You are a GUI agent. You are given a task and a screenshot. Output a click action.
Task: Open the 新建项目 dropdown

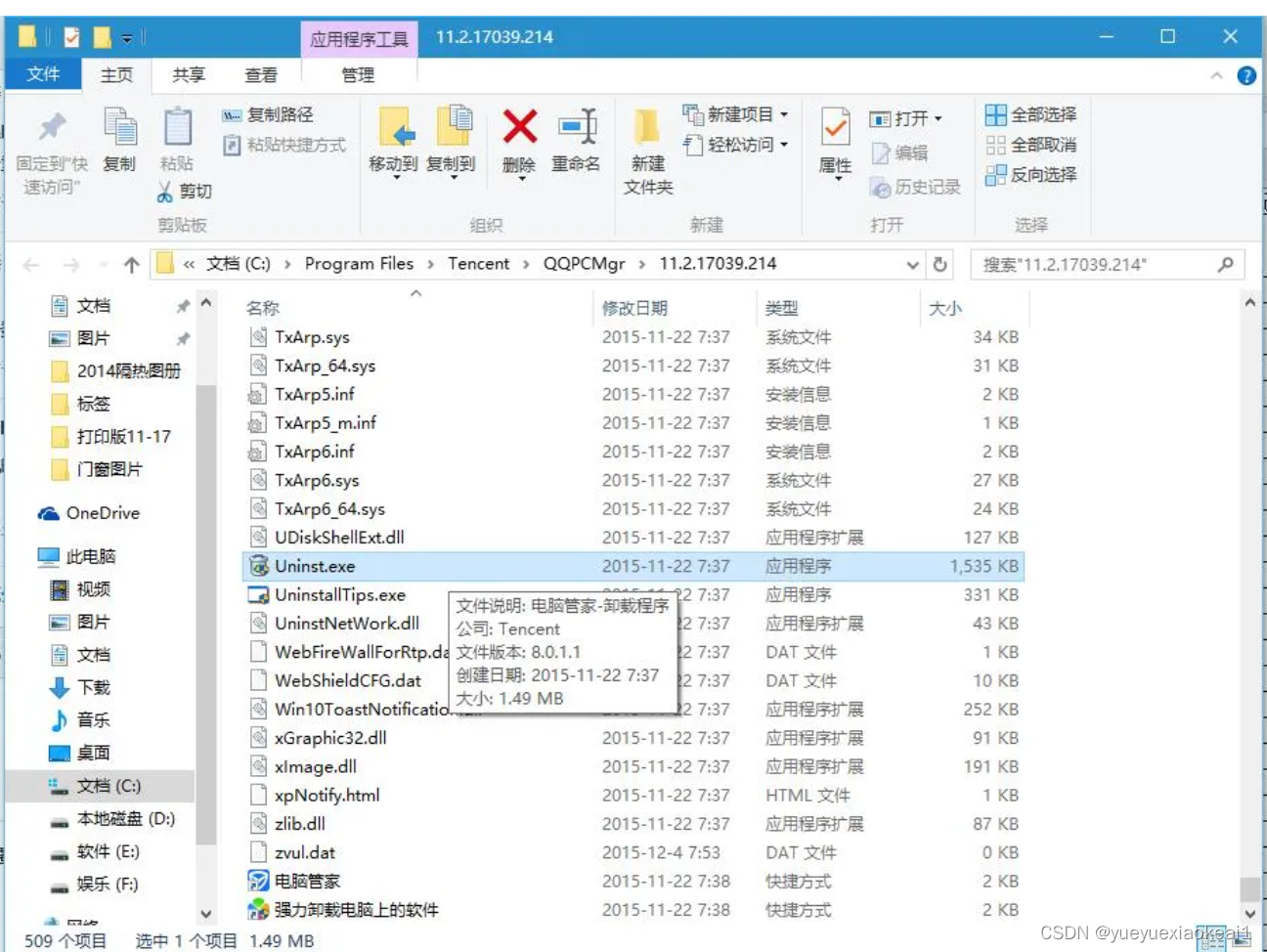[x=735, y=114]
